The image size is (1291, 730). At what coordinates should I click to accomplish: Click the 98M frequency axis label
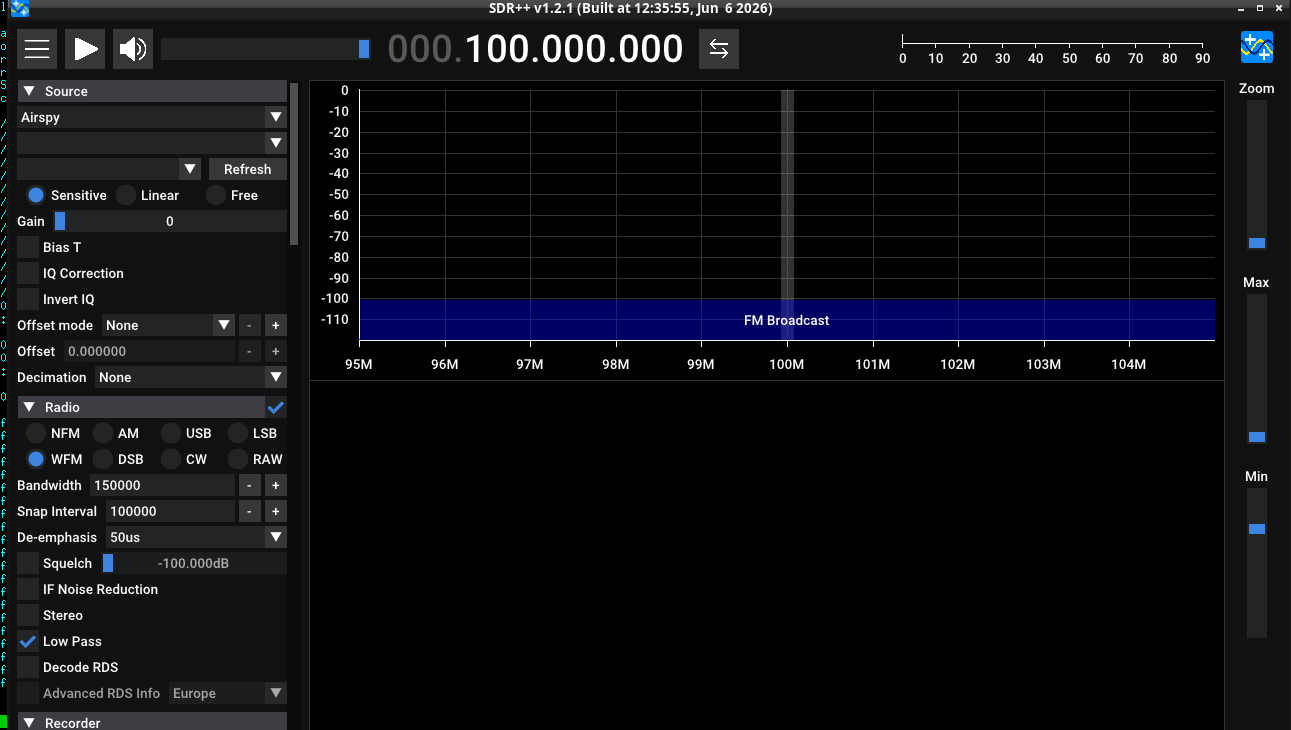[x=616, y=364]
